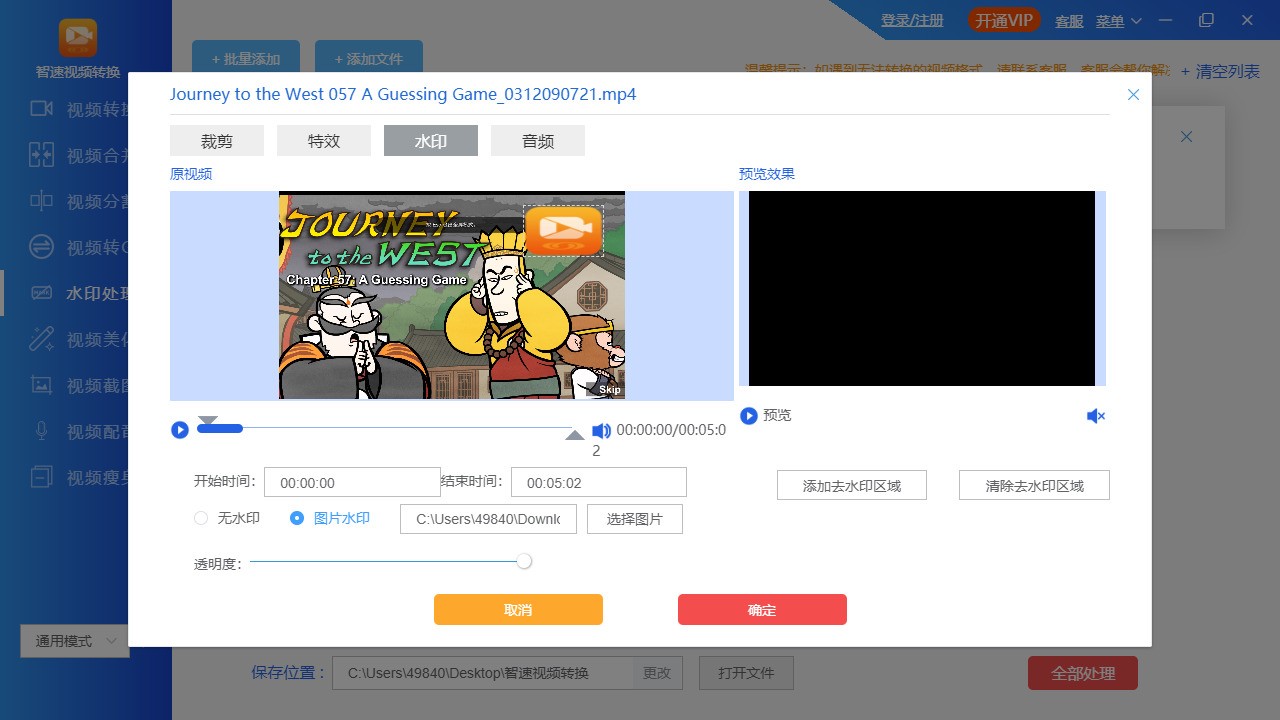Select the watermark logo overlay on video
Screen dimensions: 1280x720
click(x=563, y=231)
